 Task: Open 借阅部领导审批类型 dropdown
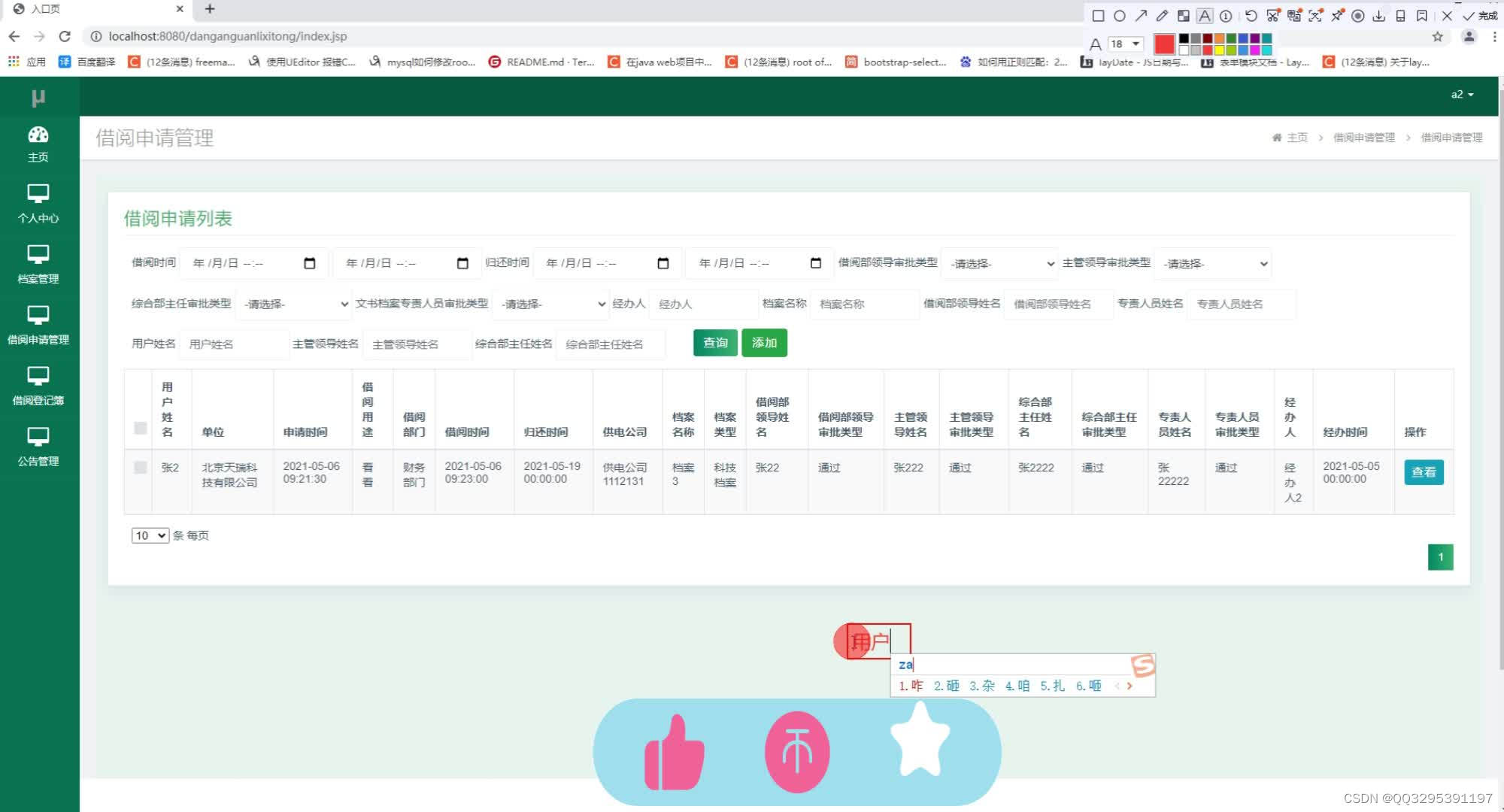pyautogui.click(x=1001, y=263)
